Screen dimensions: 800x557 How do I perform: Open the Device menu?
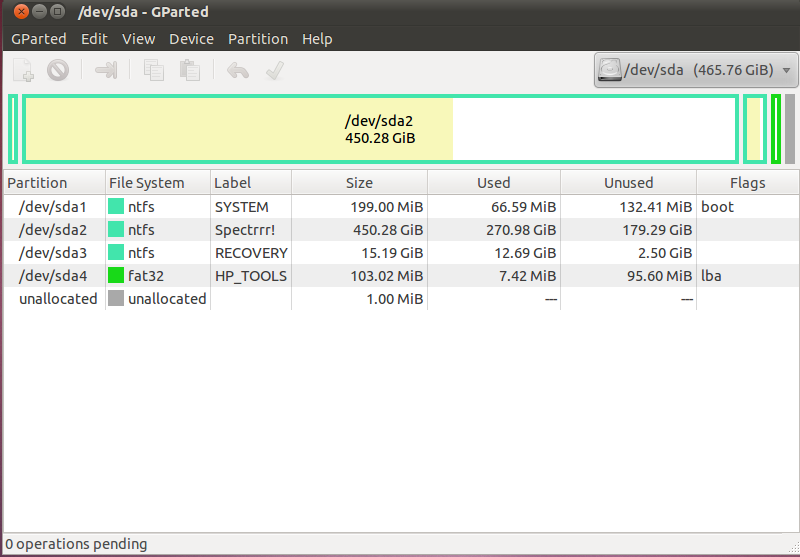tap(191, 39)
